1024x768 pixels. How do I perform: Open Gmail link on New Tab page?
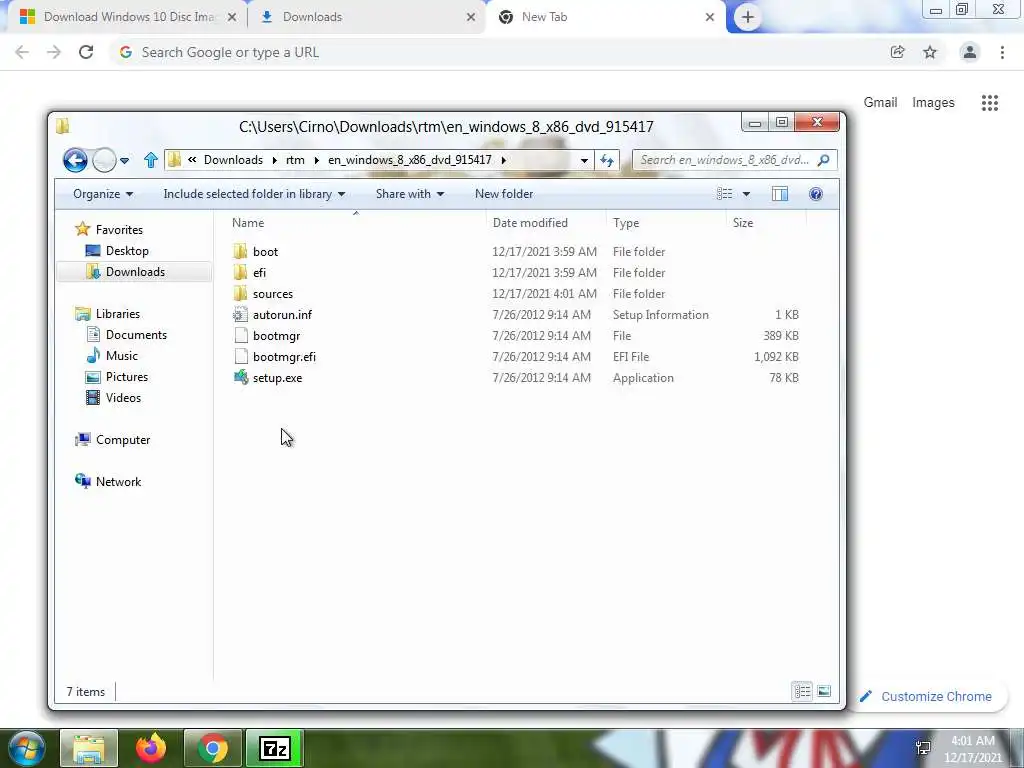(880, 103)
